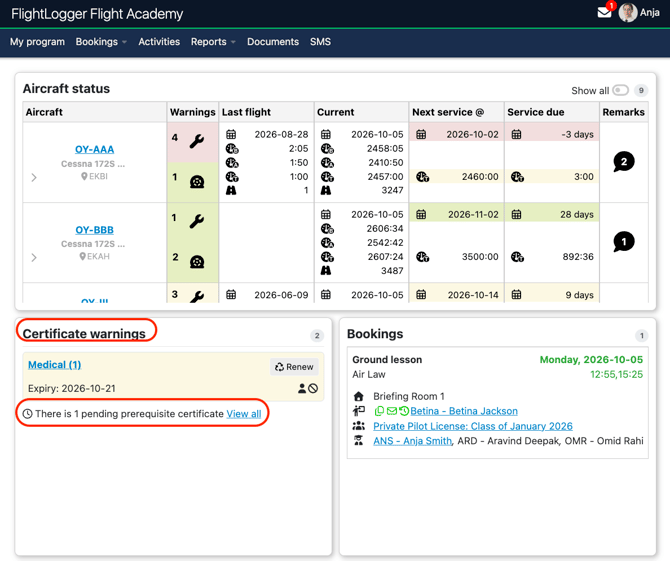Click the tire warning icon for OY-BBB

[197, 261]
